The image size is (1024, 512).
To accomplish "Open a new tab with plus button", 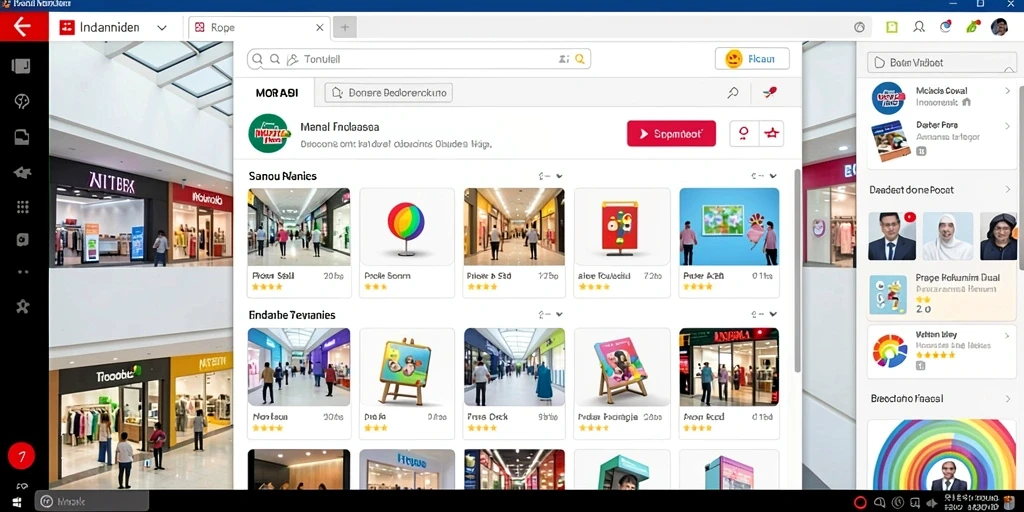I will (345, 27).
